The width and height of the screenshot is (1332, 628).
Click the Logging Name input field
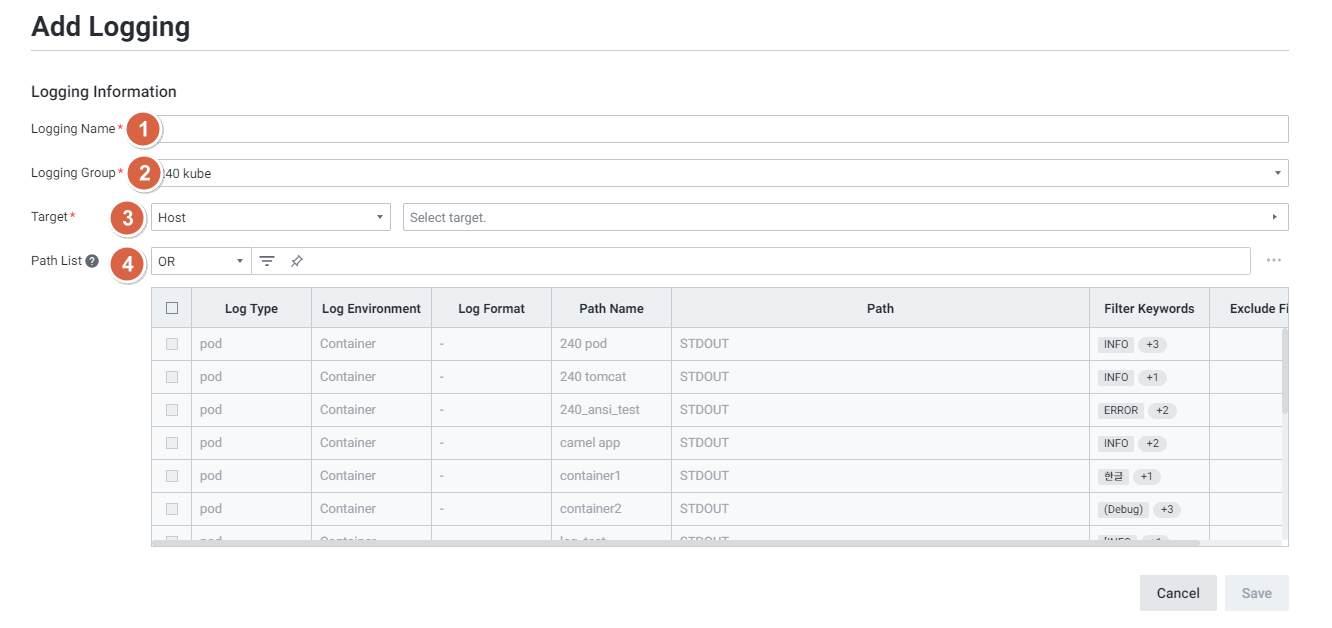pos(720,129)
